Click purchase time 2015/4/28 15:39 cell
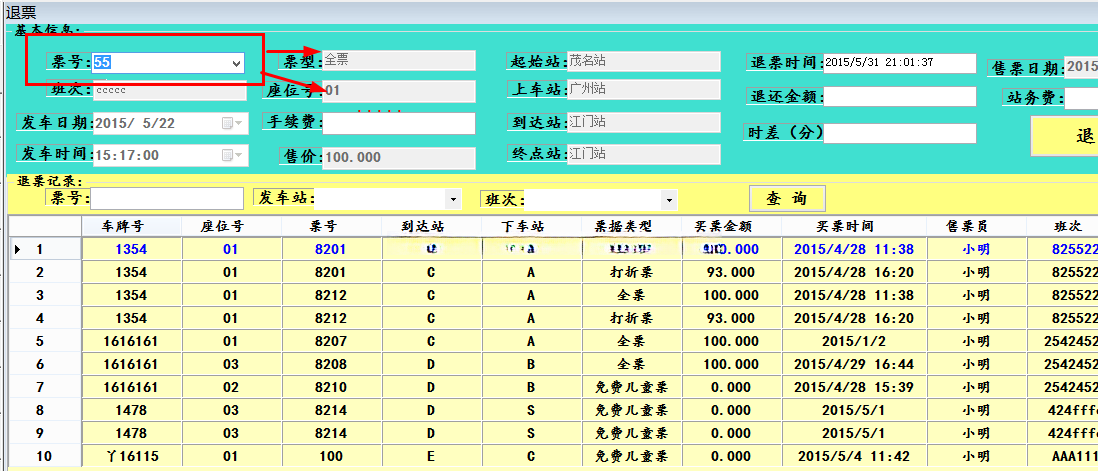The width and height of the screenshot is (1098, 471). 854,388
